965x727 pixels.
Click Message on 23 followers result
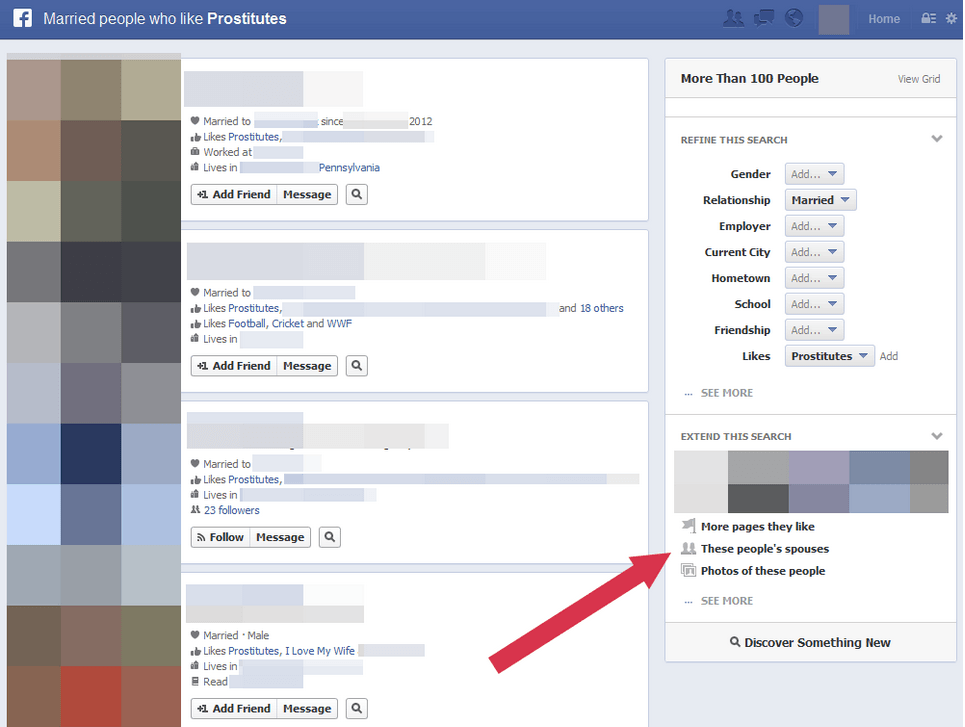(280, 537)
